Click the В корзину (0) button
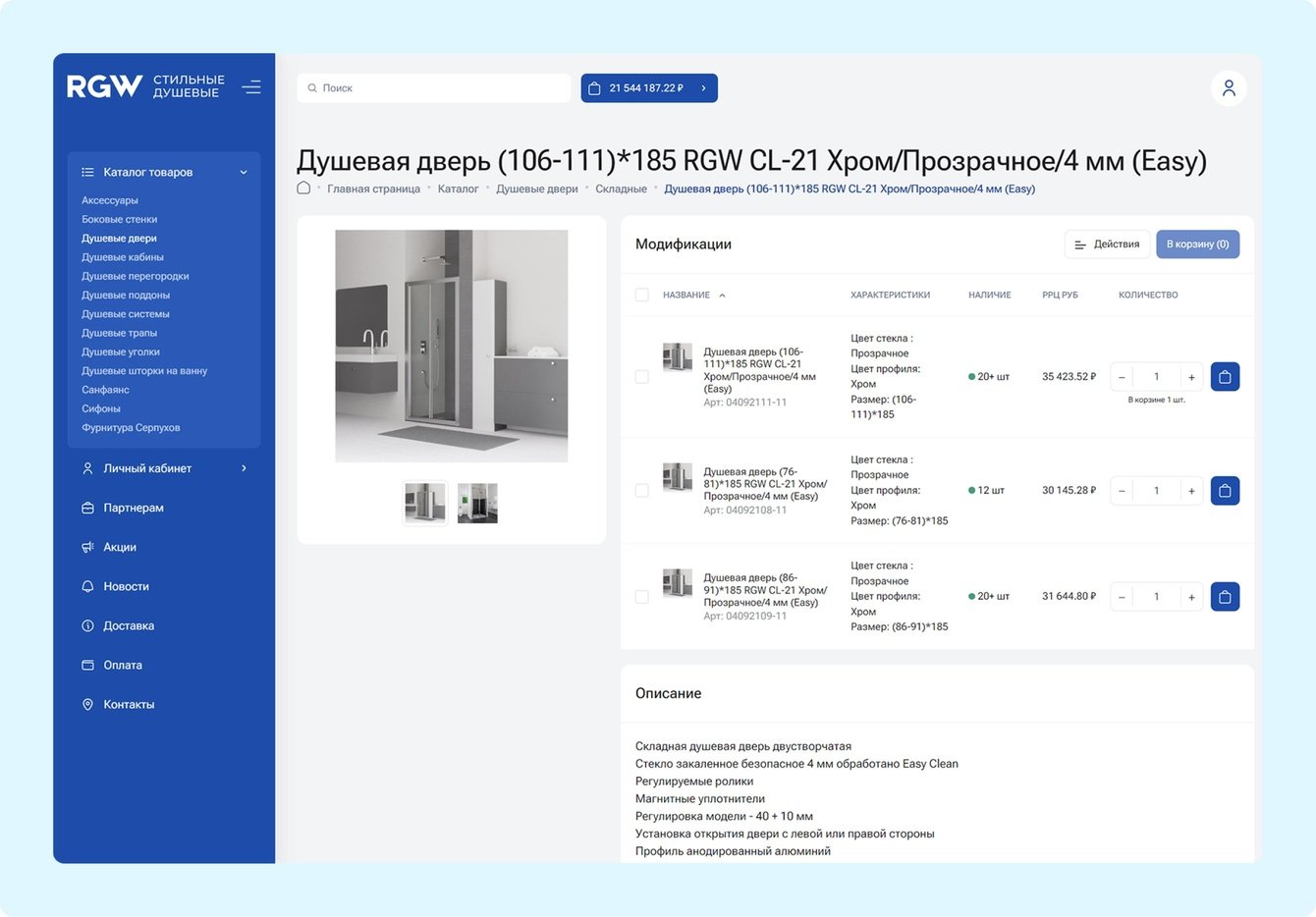The image size is (1316, 917). coord(1198,244)
